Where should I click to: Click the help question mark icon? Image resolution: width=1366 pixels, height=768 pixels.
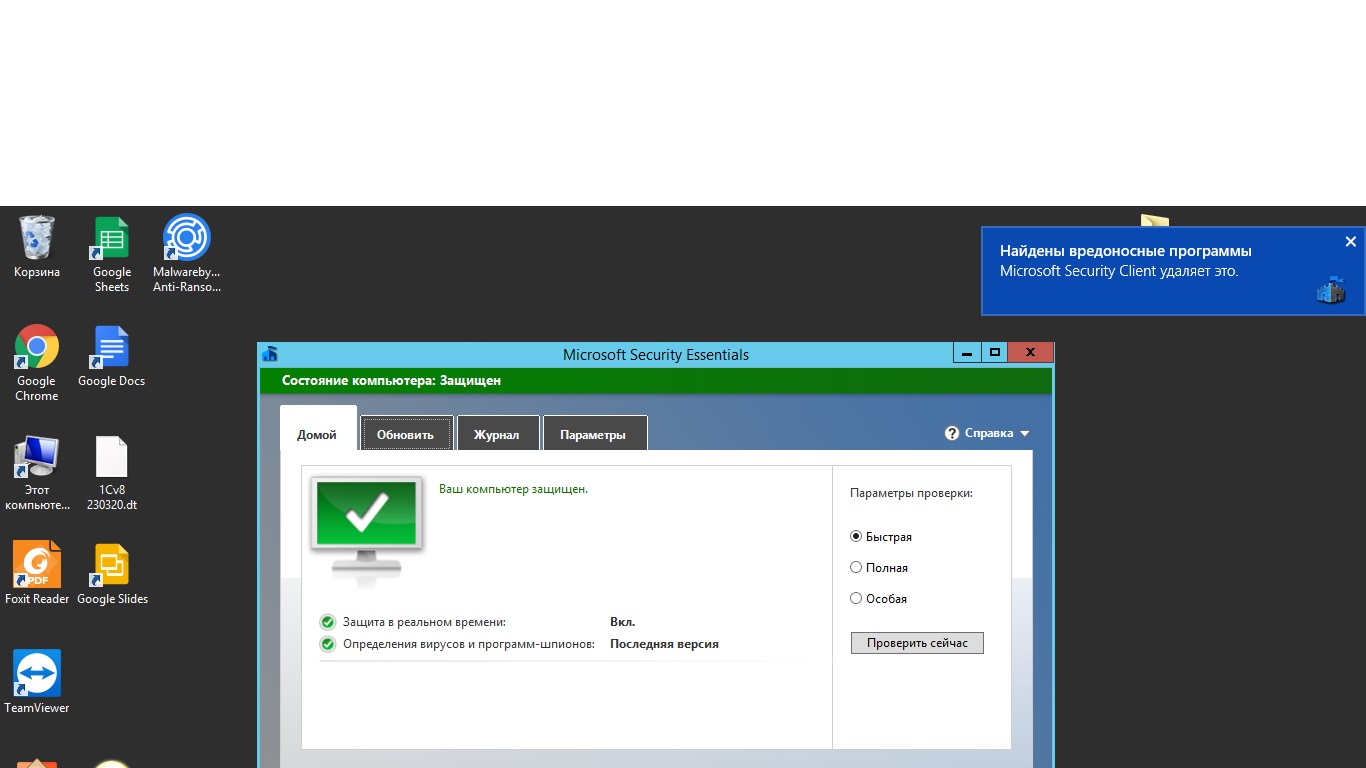[952, 433]
